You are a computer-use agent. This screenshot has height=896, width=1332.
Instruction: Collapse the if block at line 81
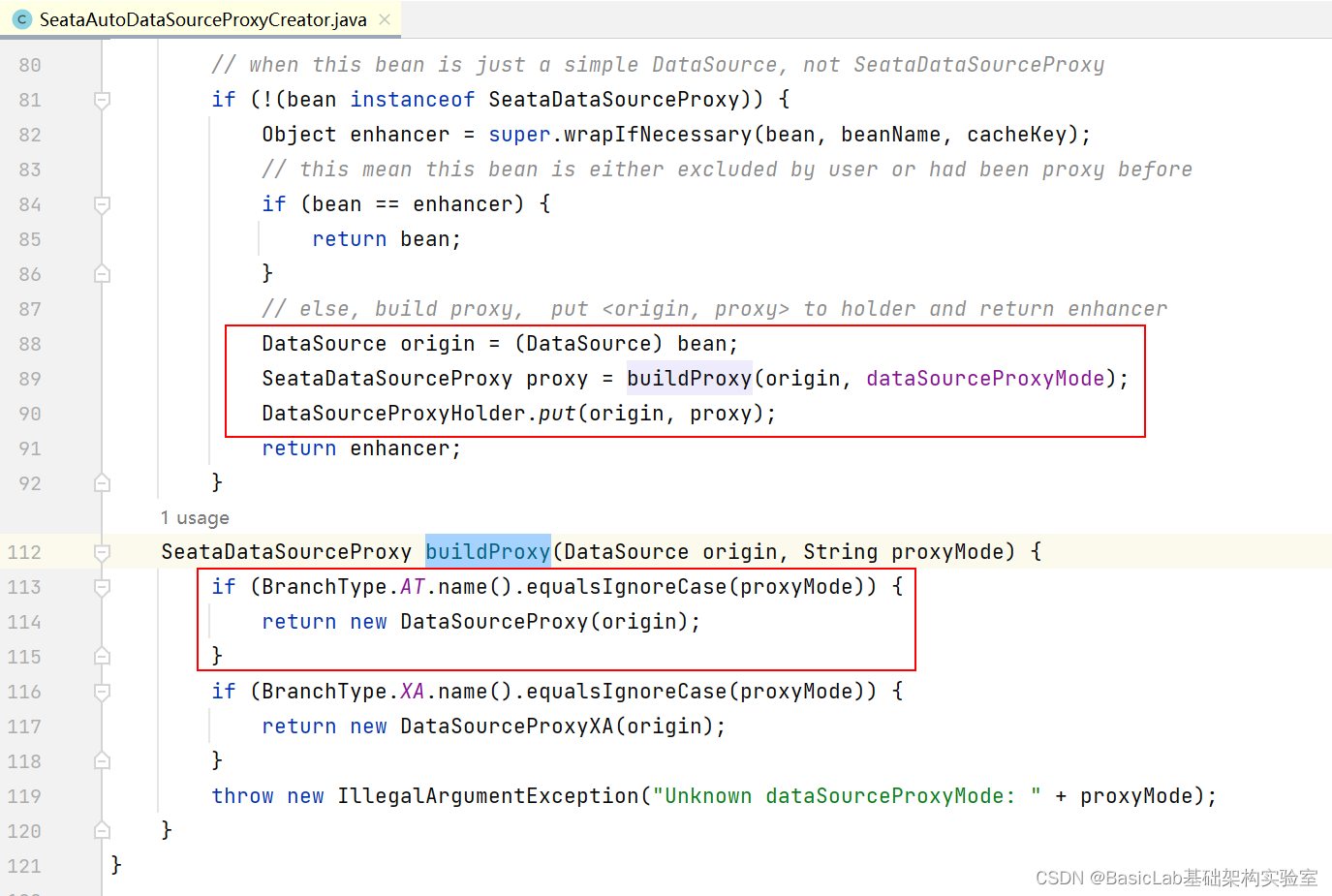tap(102, 100)
